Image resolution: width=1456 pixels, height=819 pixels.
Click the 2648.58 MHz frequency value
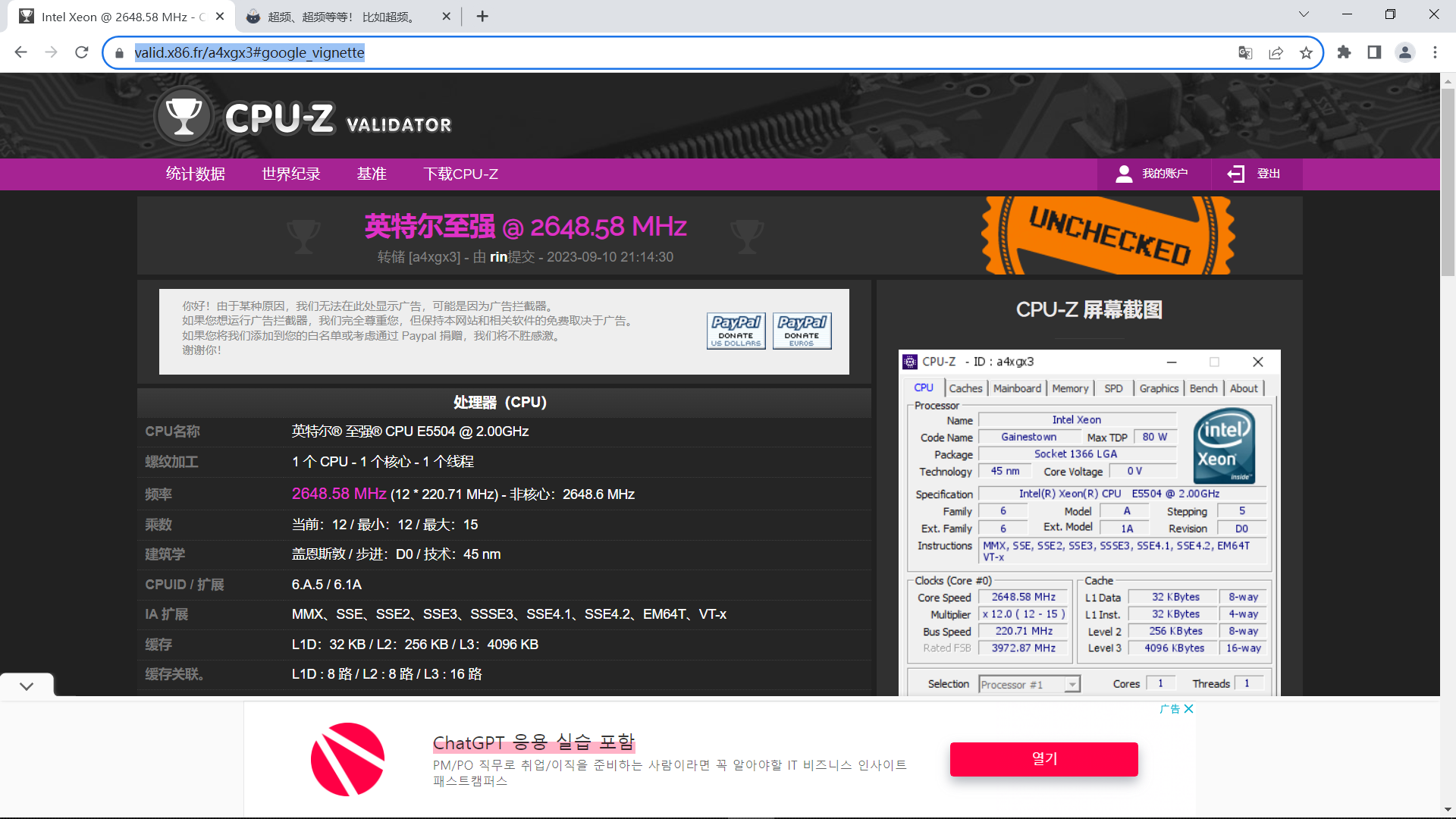click(x=339, y=494)
